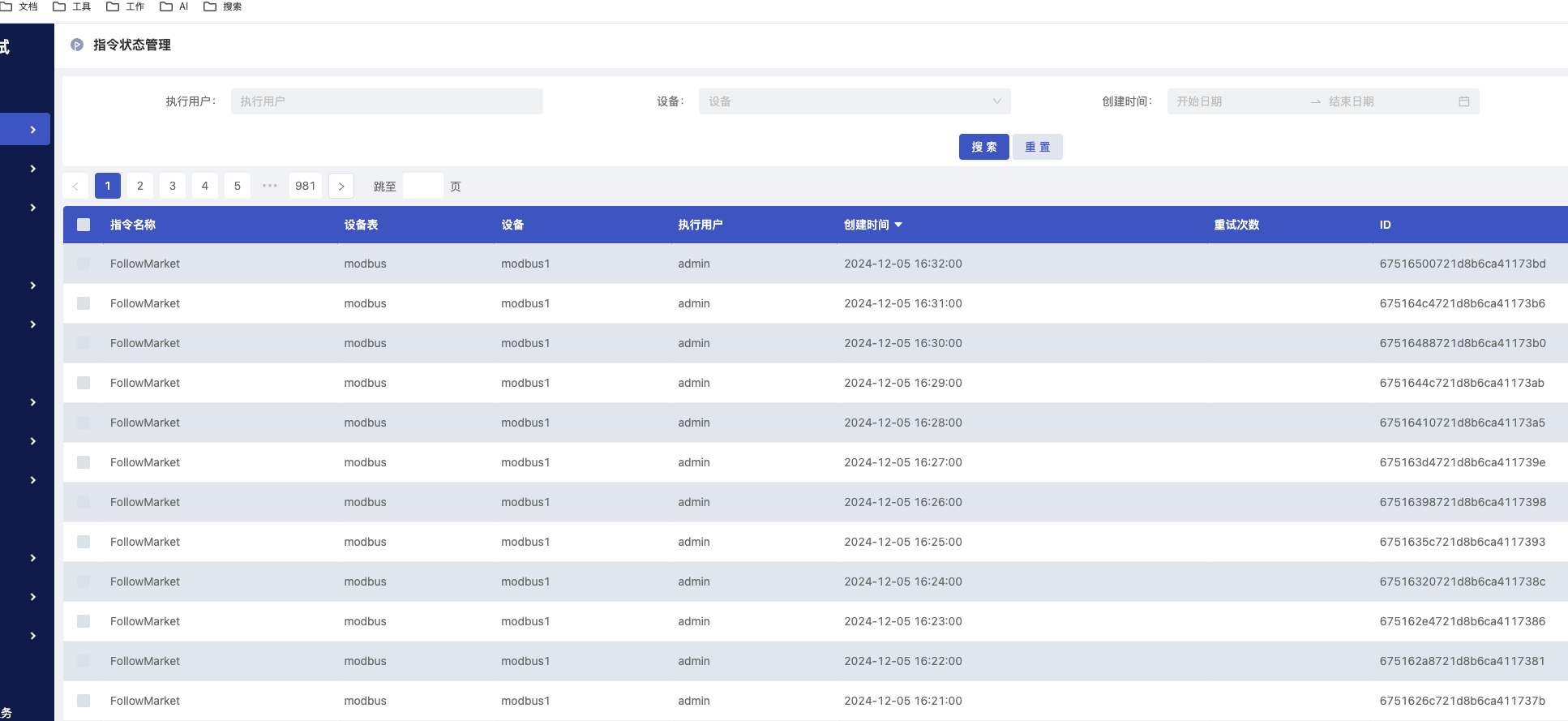
Task: Check the row created at 16:31:00
Action: tap(84, 303)
